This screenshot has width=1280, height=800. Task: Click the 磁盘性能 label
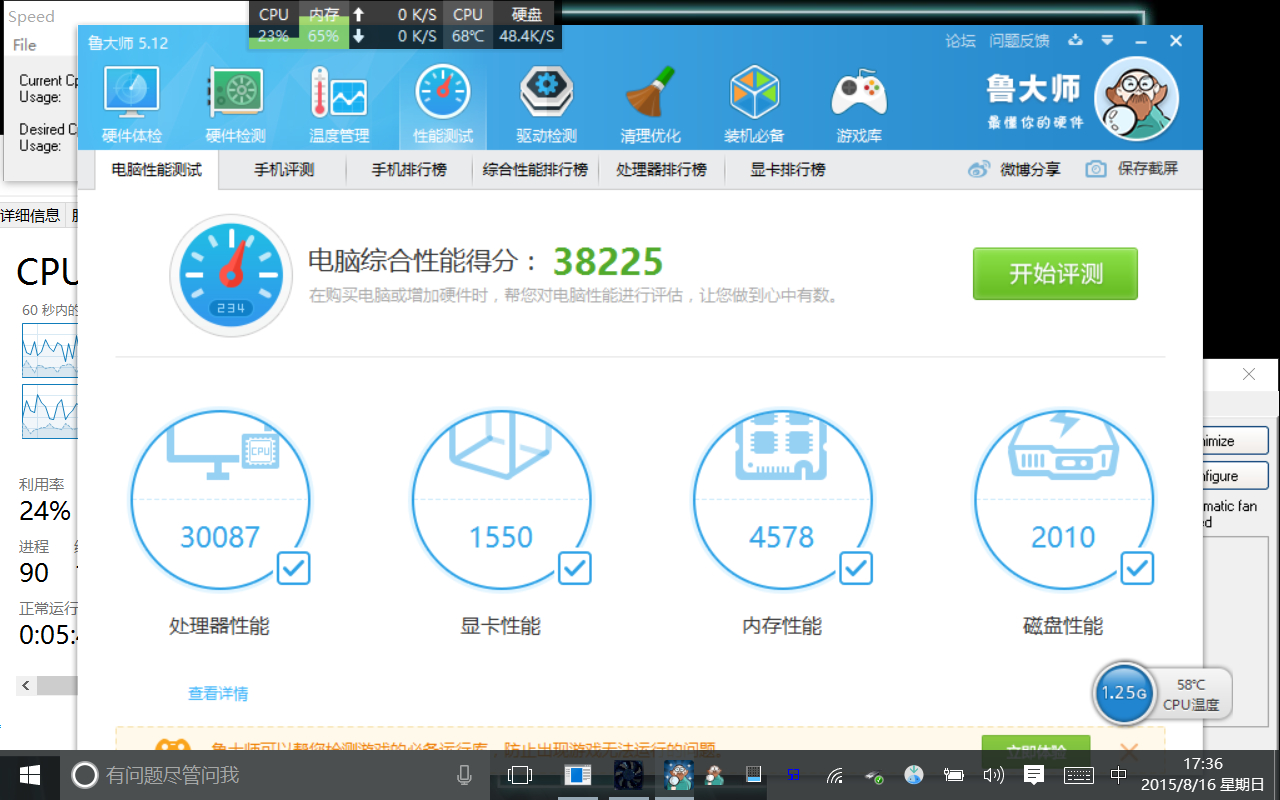click(x=1063, y=627)
